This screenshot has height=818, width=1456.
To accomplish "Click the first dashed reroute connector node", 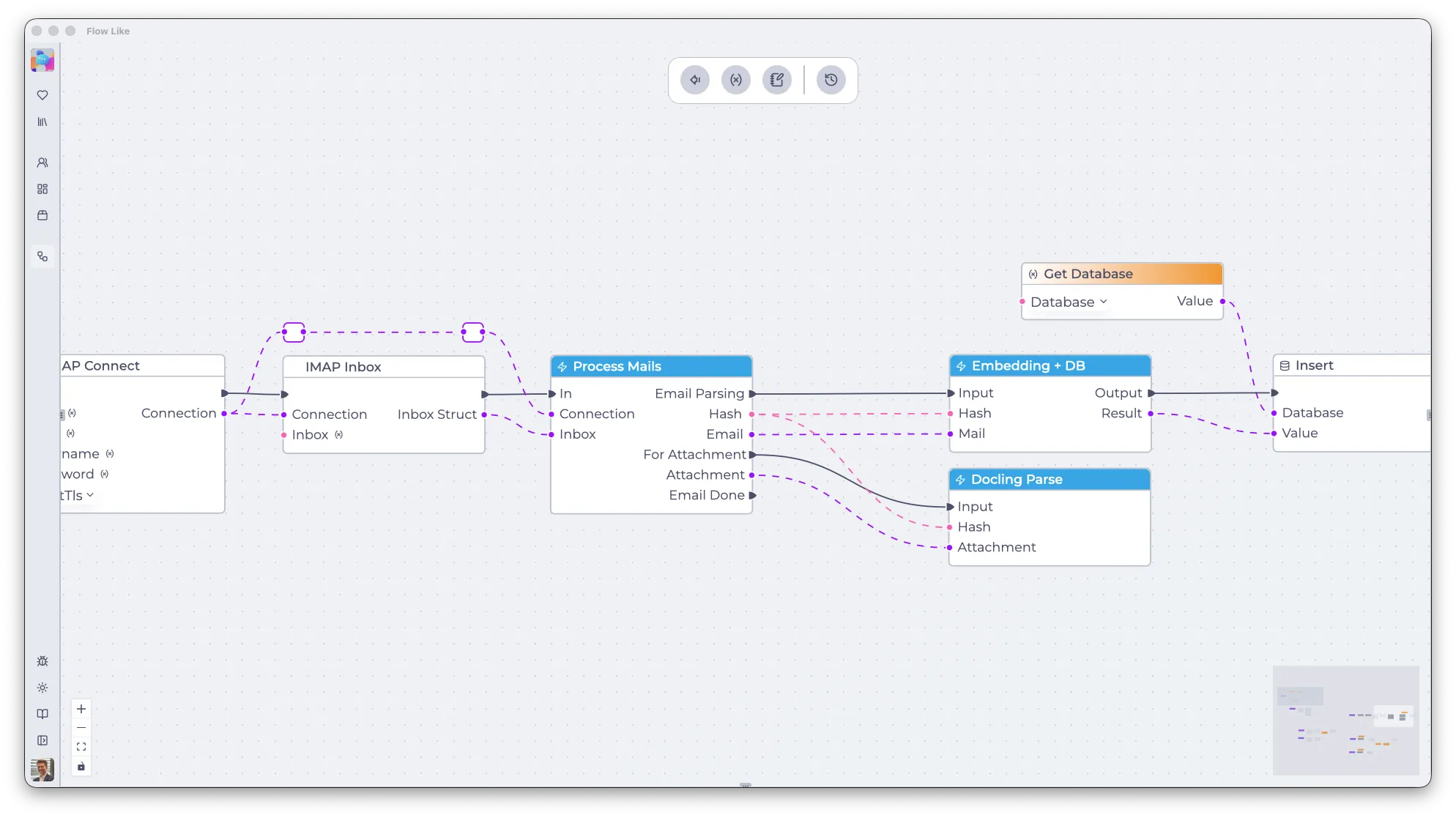I will [x=294, y=332].
